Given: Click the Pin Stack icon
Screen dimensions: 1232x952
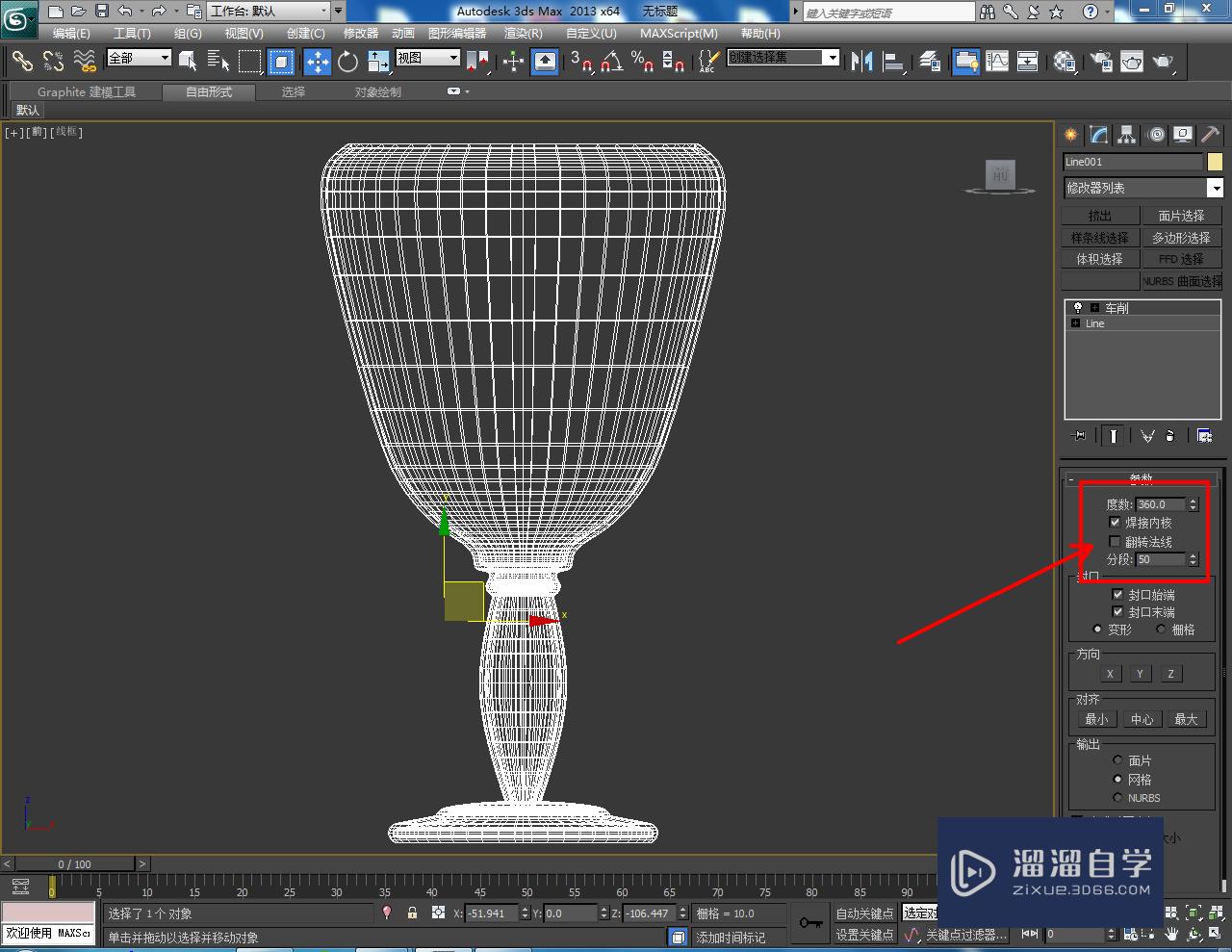Looking at the screenshot, I should point(1079,436).
